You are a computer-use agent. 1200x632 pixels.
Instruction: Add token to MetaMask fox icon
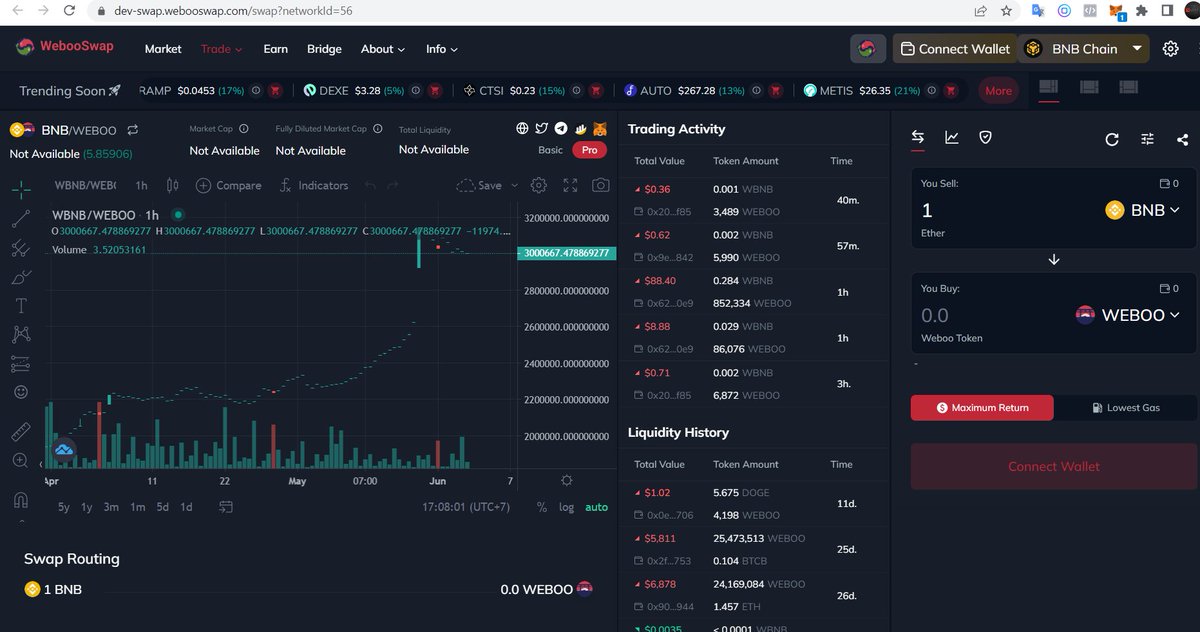(599, 129)
